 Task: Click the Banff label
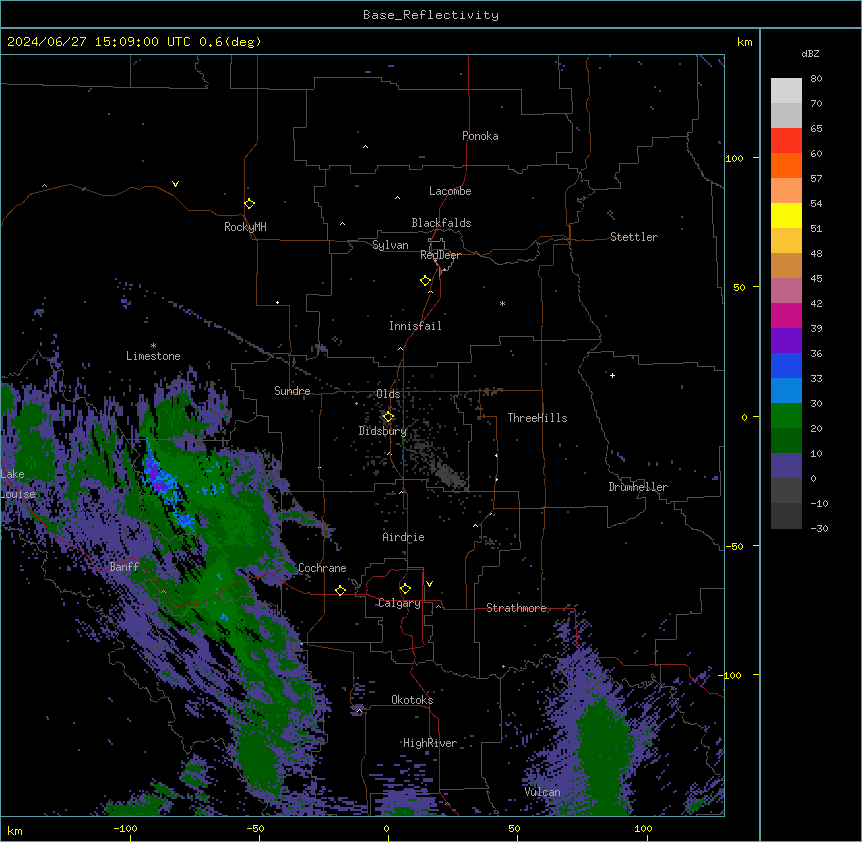pos(124,567)
